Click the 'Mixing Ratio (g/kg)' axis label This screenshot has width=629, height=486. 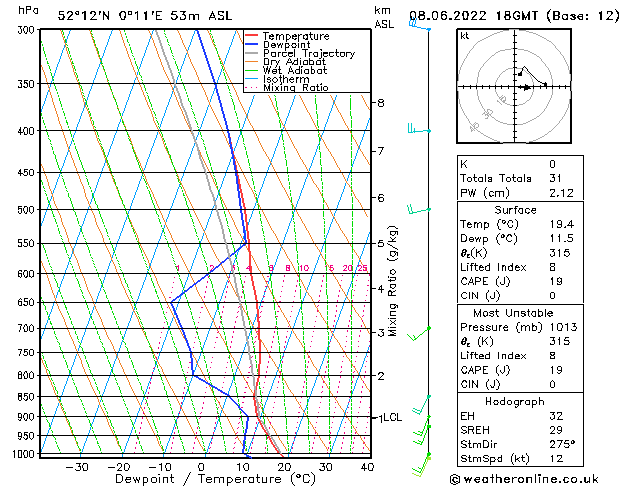click(x=392, y=281)
